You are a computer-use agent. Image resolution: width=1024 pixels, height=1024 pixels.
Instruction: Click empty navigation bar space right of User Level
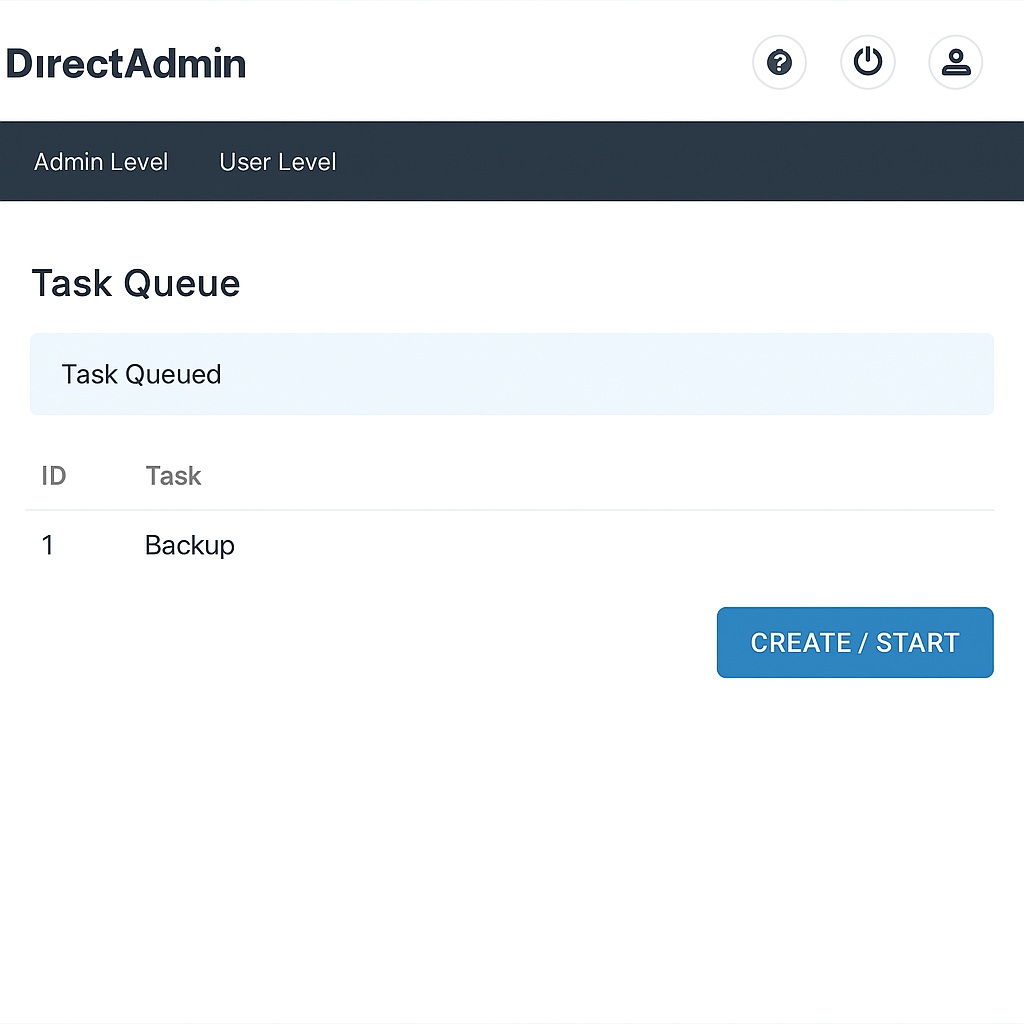pos(680,162)
